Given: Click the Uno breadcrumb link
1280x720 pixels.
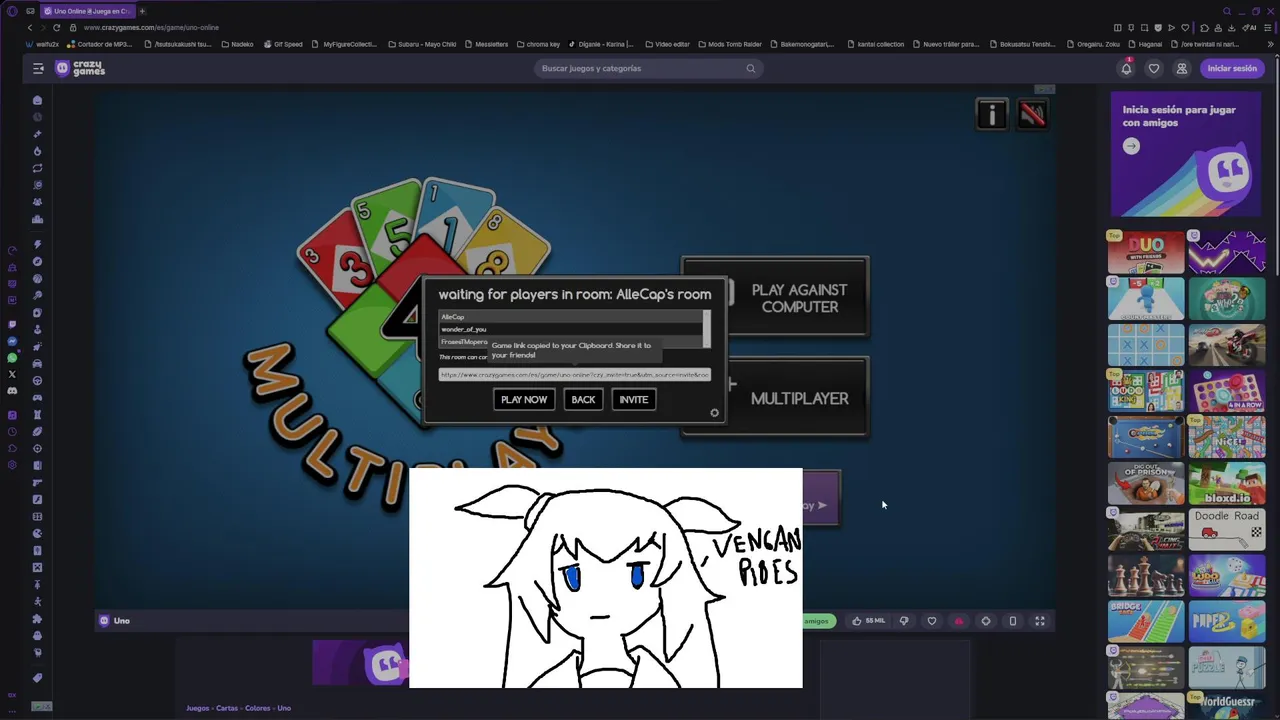Looking at the screenshot, I should [x=284, y=708].
